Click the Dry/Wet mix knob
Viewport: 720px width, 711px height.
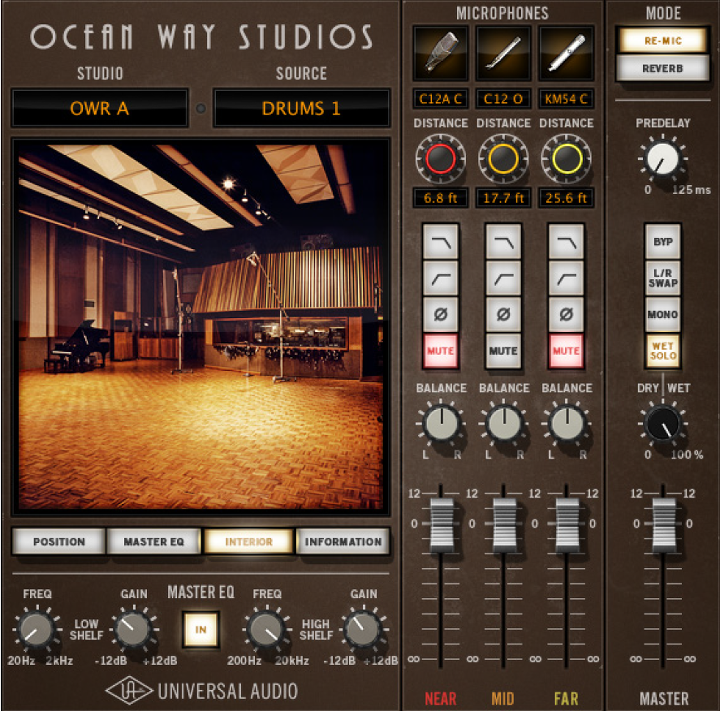(663, 423)
